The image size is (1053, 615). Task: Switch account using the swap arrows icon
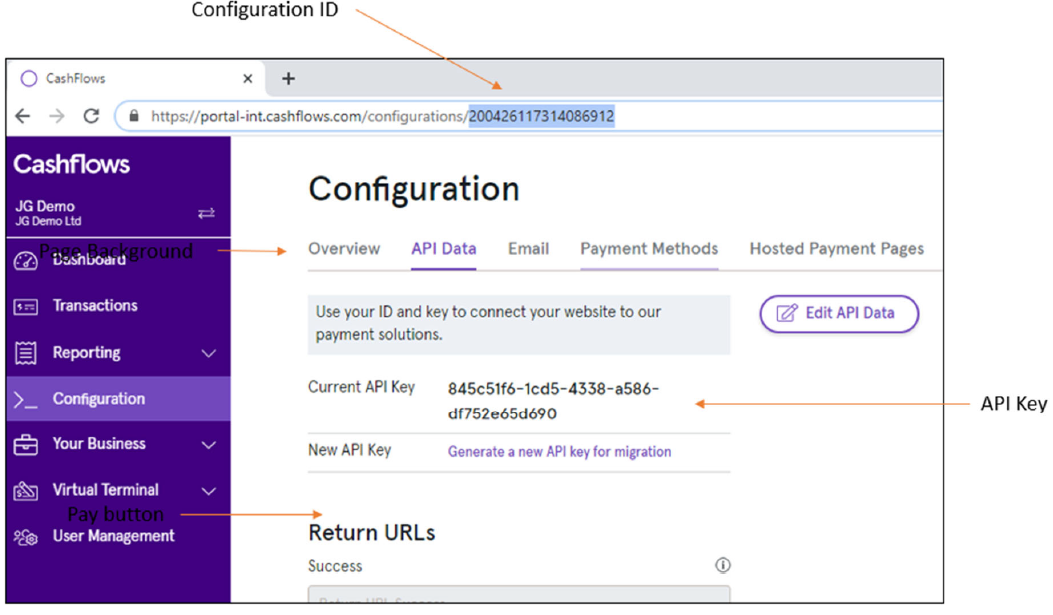click(x=206, y=214)
